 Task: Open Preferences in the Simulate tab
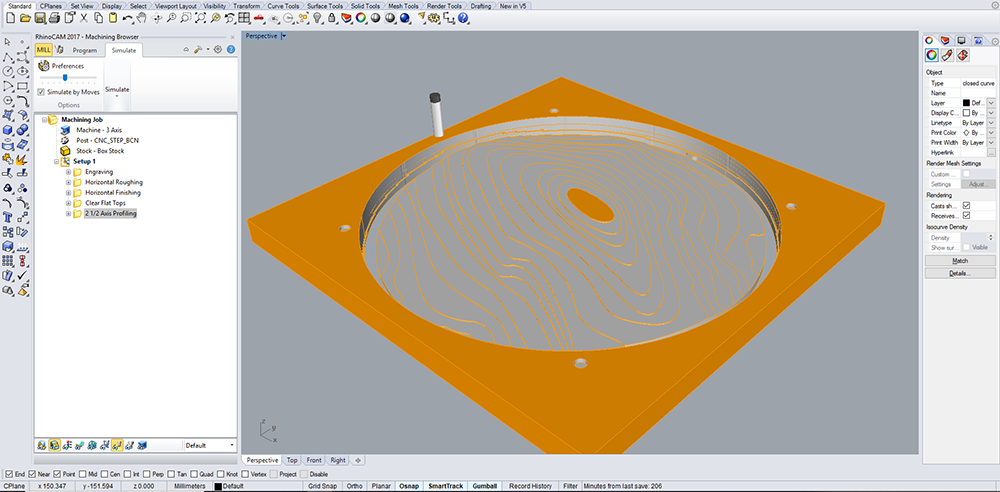click(61, 66)
